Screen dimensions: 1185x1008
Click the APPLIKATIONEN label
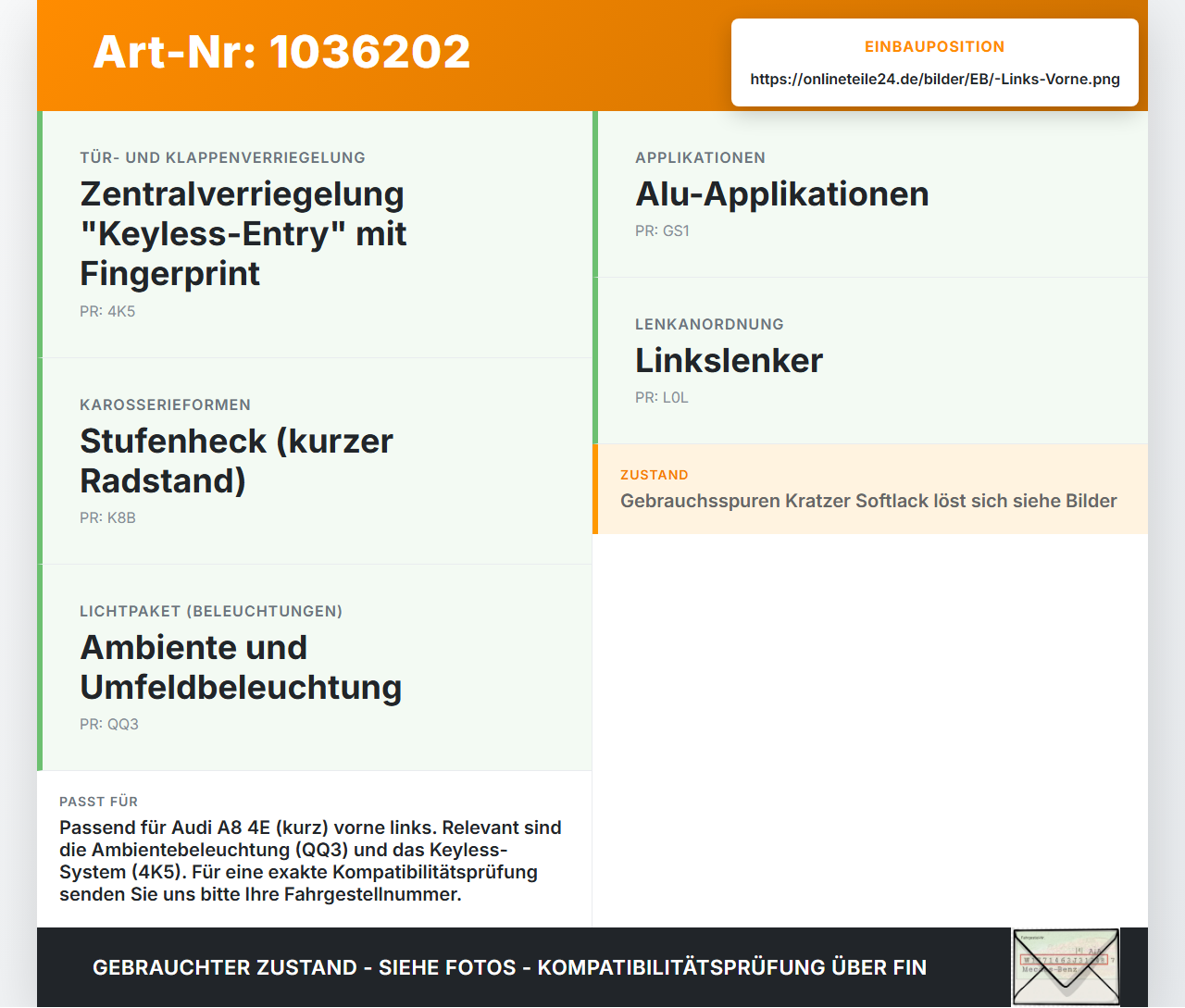tap(700, 157)
